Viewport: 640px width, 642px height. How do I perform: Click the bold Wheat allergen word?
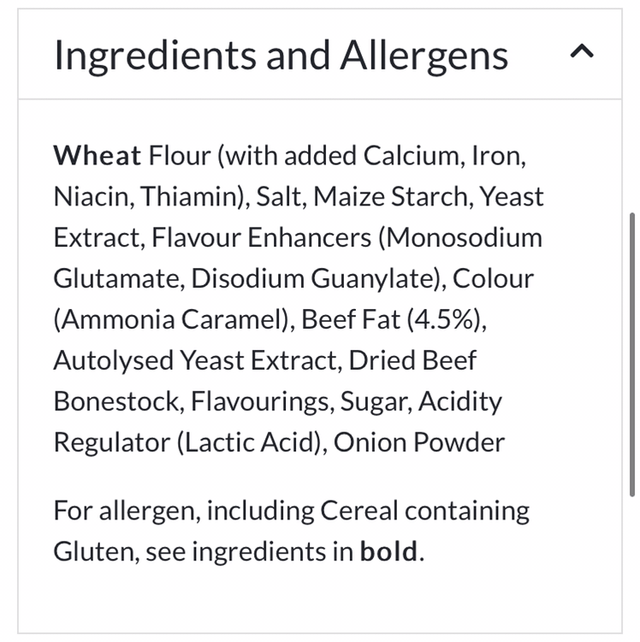click(98, 155)
